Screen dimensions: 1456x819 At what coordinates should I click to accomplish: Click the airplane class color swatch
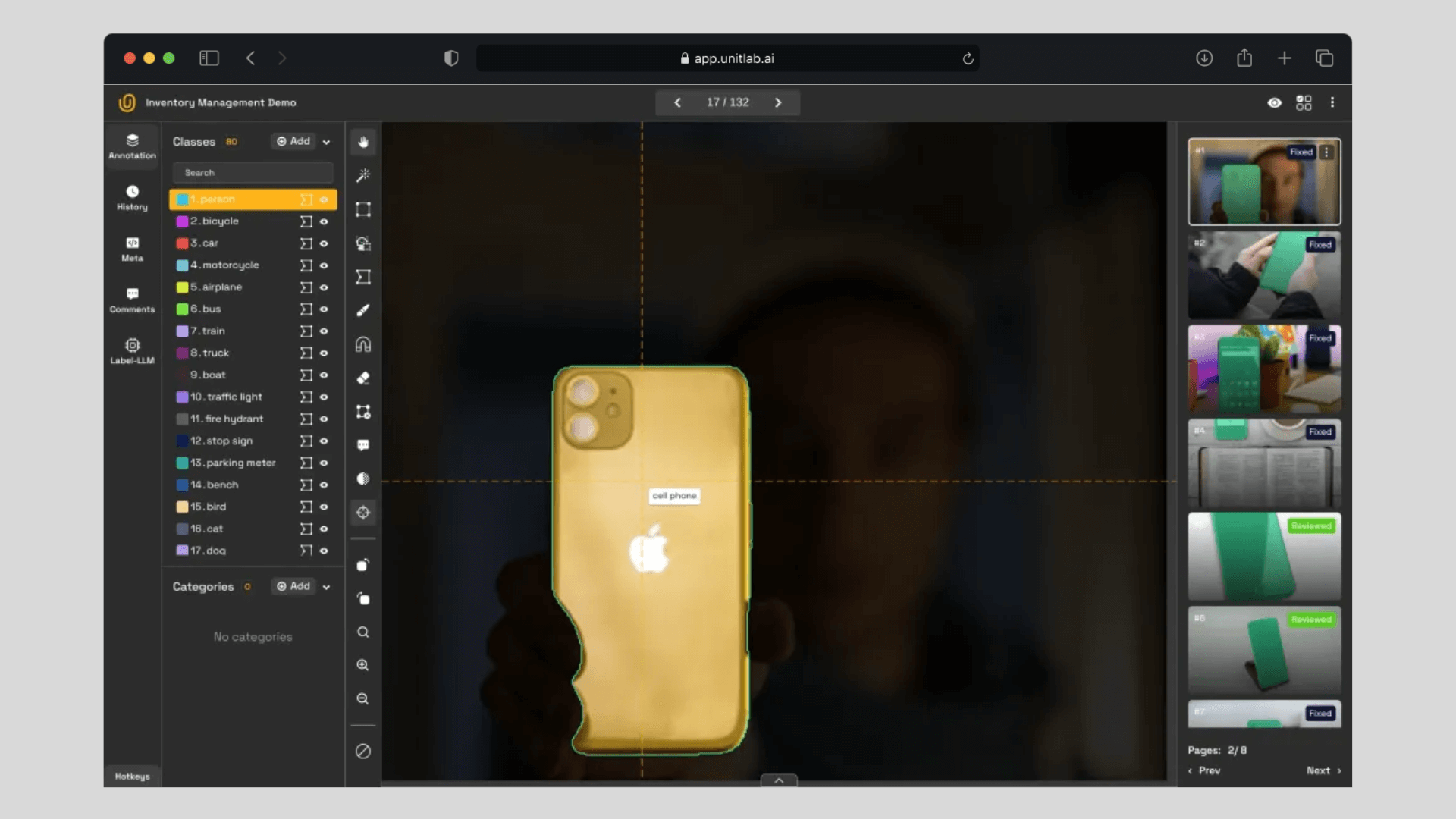(x=182, y=287)
